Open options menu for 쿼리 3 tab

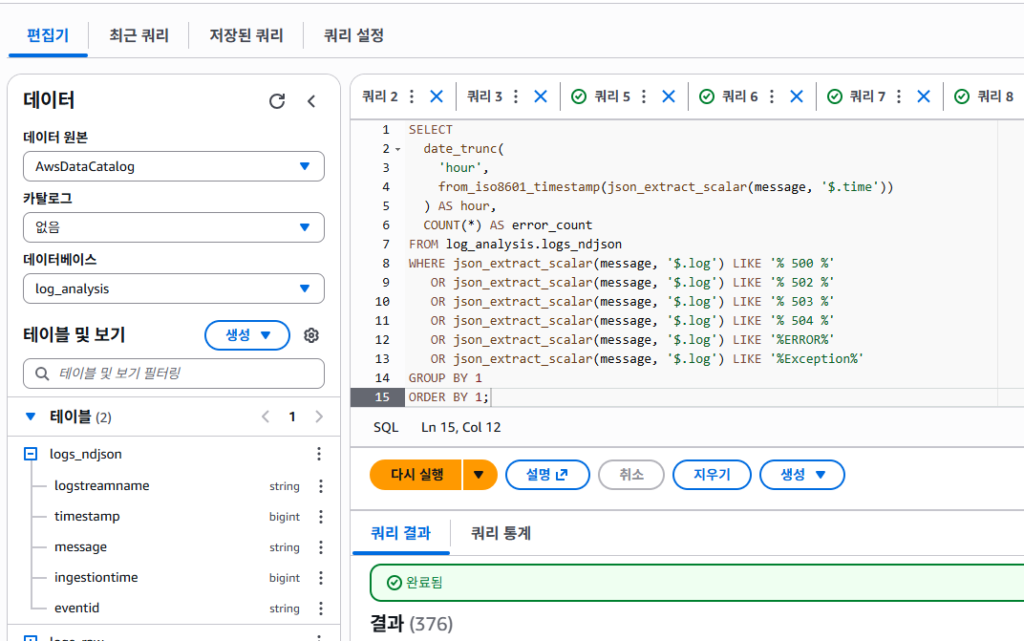(x=516, y=97)
